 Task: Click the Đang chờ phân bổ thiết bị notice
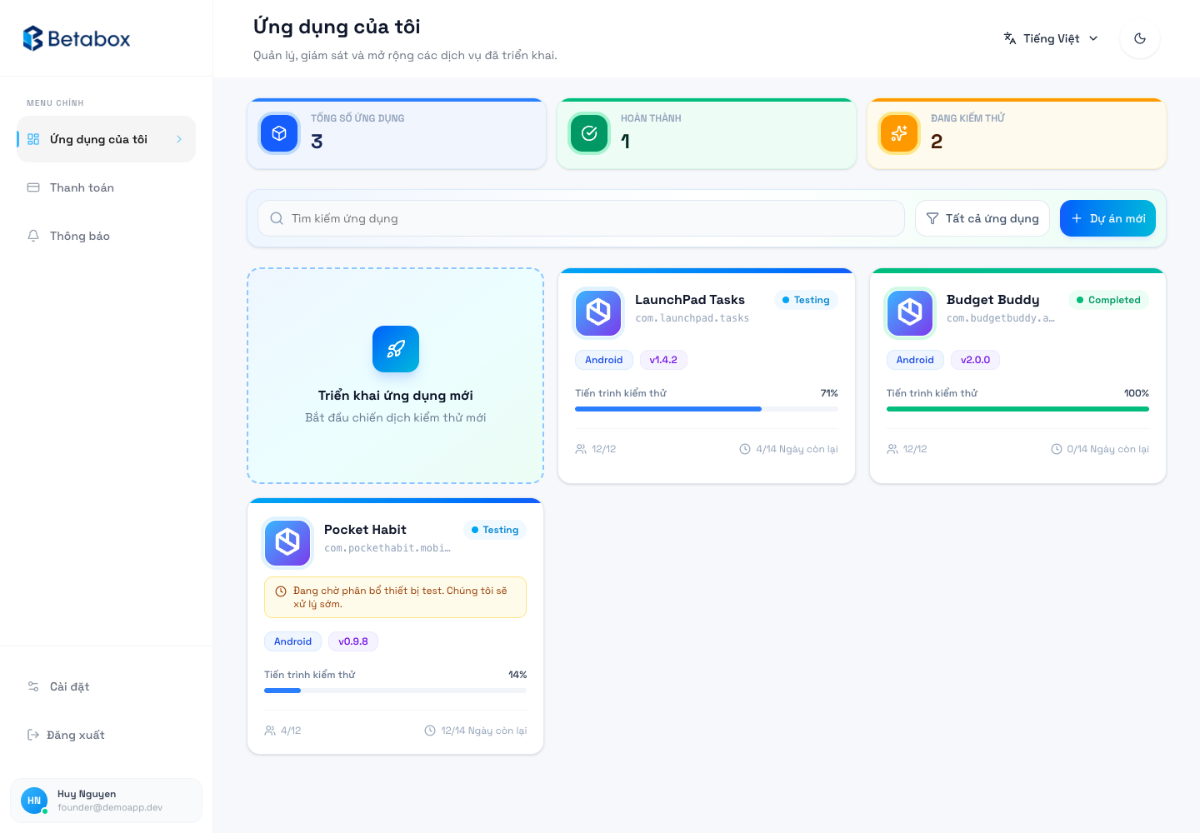pyautogui.click(x=395, y=597)
